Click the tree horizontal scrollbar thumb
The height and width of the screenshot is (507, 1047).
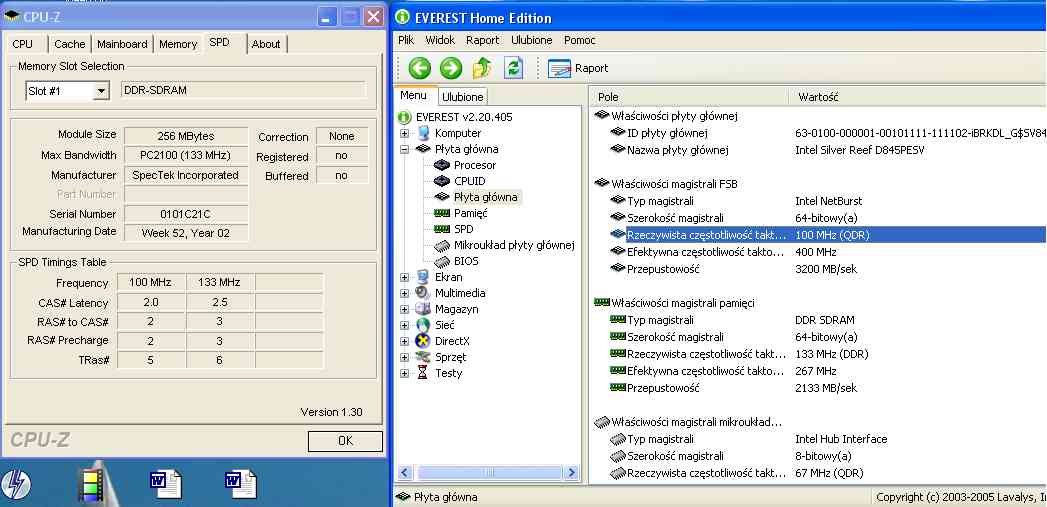click(488, 473)
